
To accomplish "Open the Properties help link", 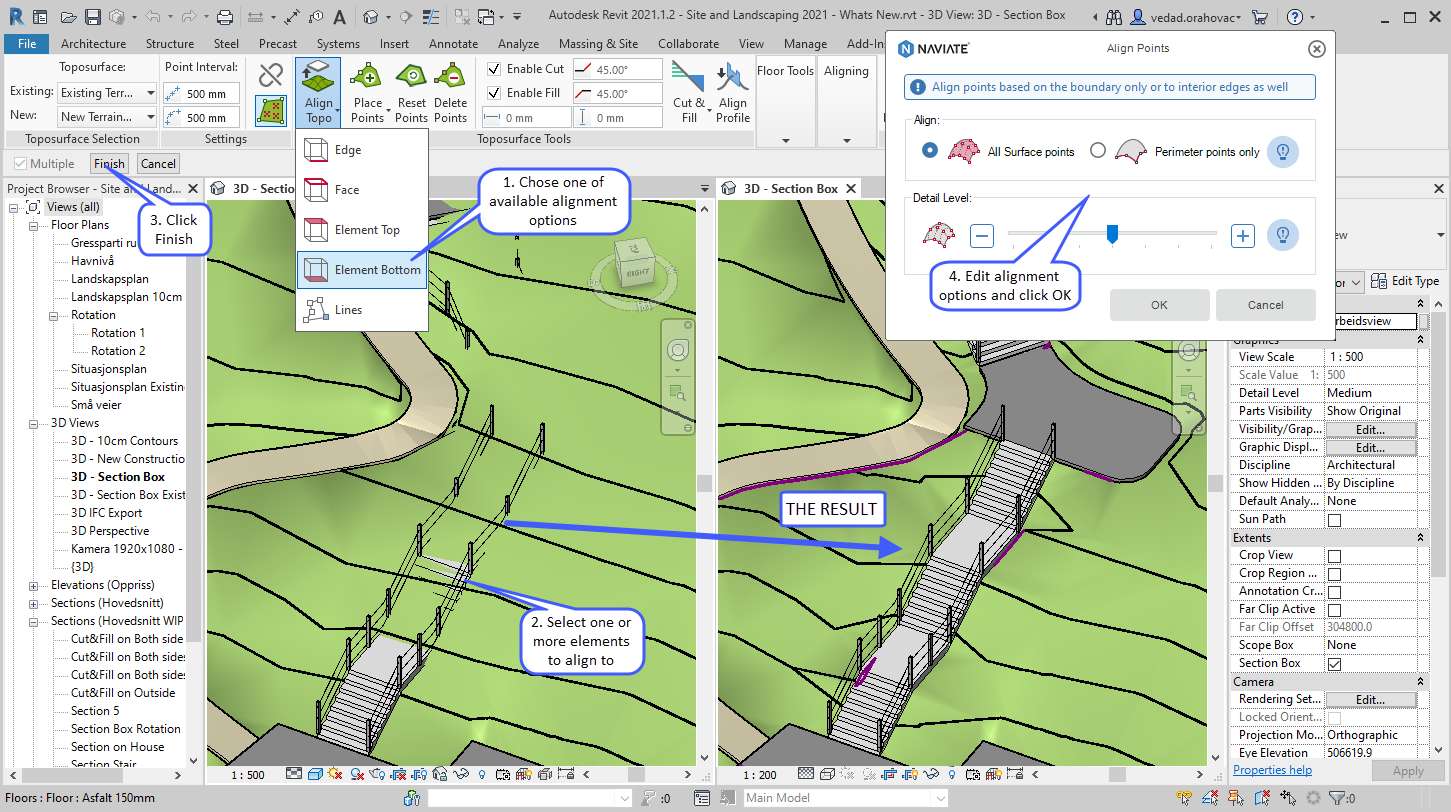I will coord(1272,770).
